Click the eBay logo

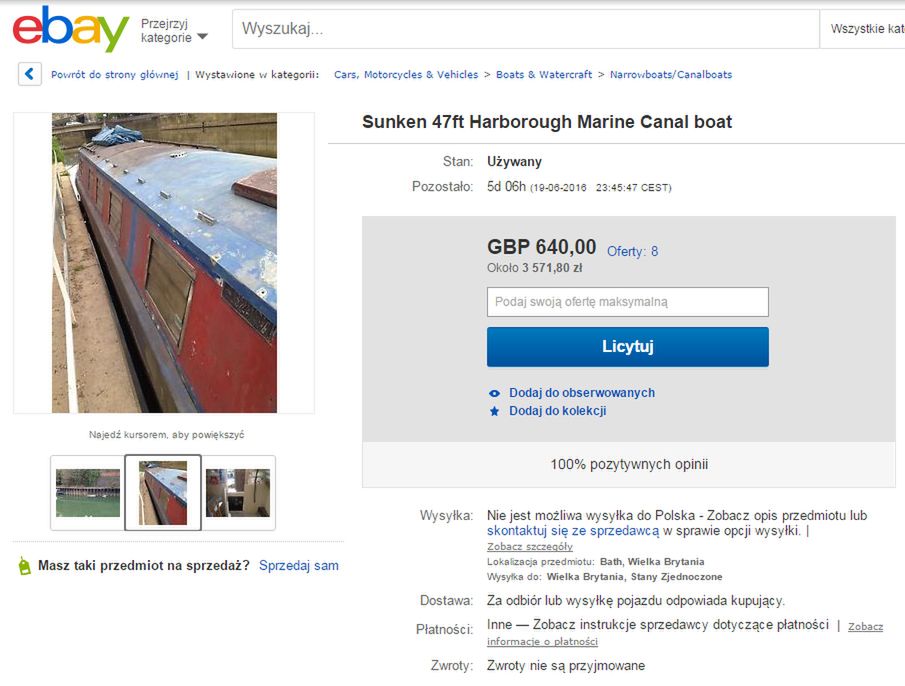(70, 29)
